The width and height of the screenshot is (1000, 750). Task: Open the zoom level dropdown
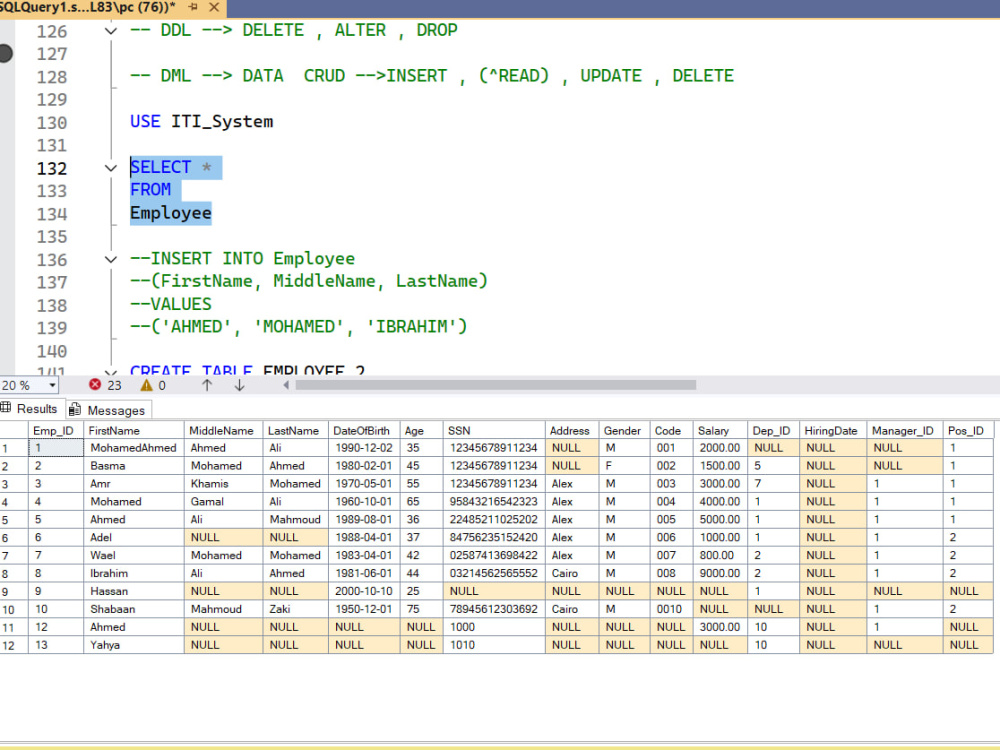click(x=52, y=385)
